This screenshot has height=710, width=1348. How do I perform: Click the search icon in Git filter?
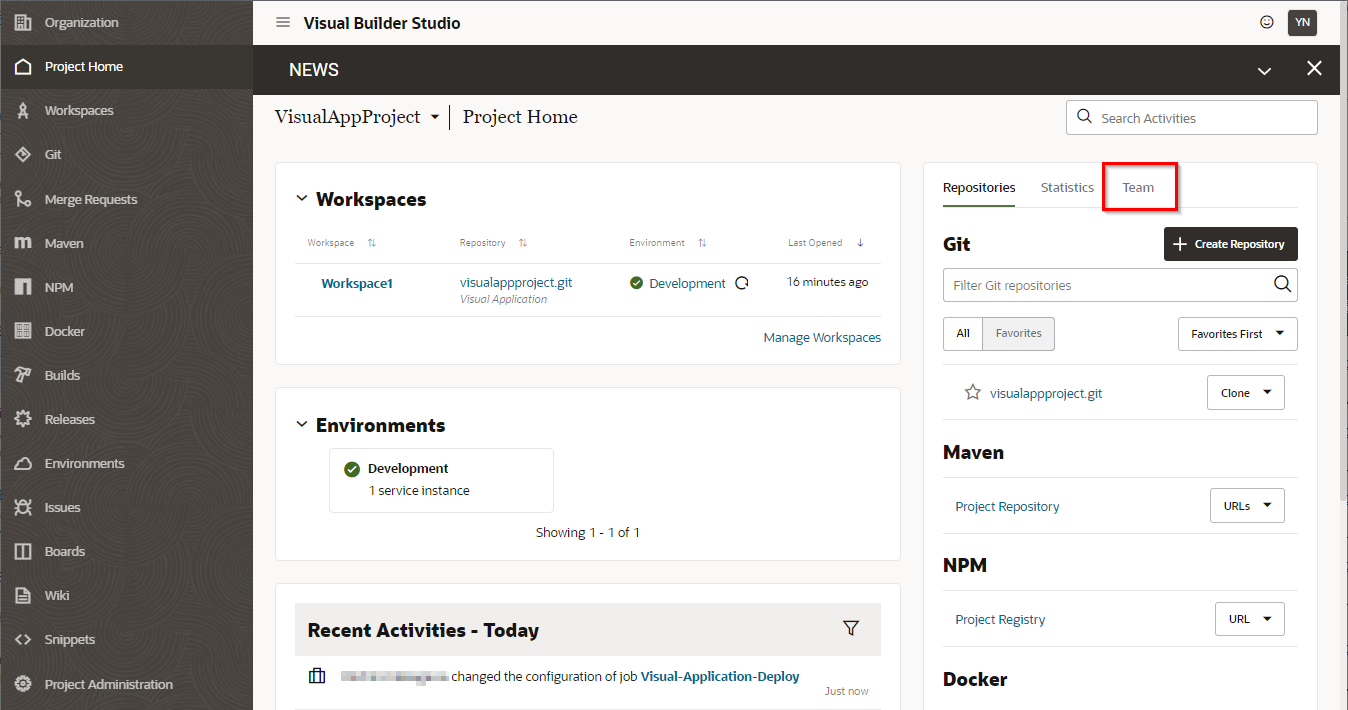(1282, 285)
